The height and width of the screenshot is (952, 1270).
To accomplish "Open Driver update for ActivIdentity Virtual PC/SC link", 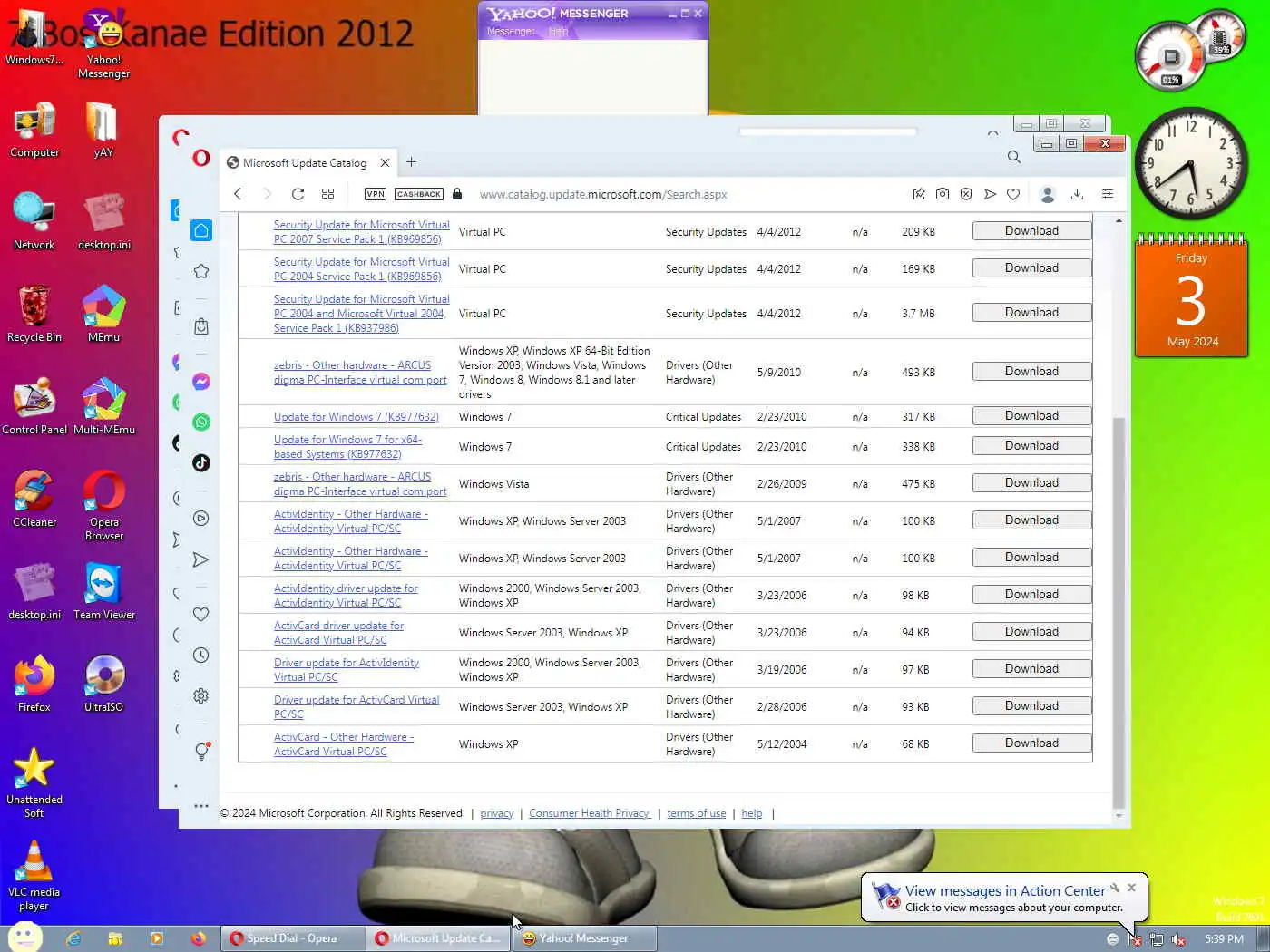I will coord(347,670).
